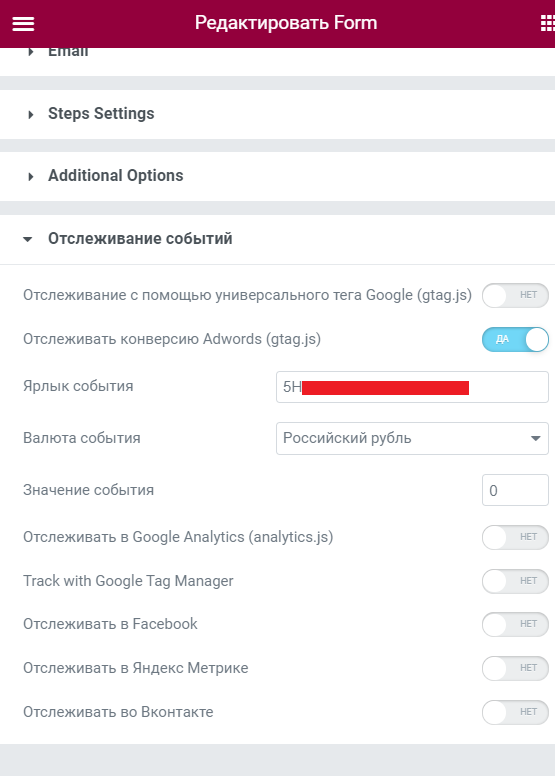Enable Google Analytics (analytics.js) tracking toggle
Viewport: 555px width, 776px height.
coord(515,537)
